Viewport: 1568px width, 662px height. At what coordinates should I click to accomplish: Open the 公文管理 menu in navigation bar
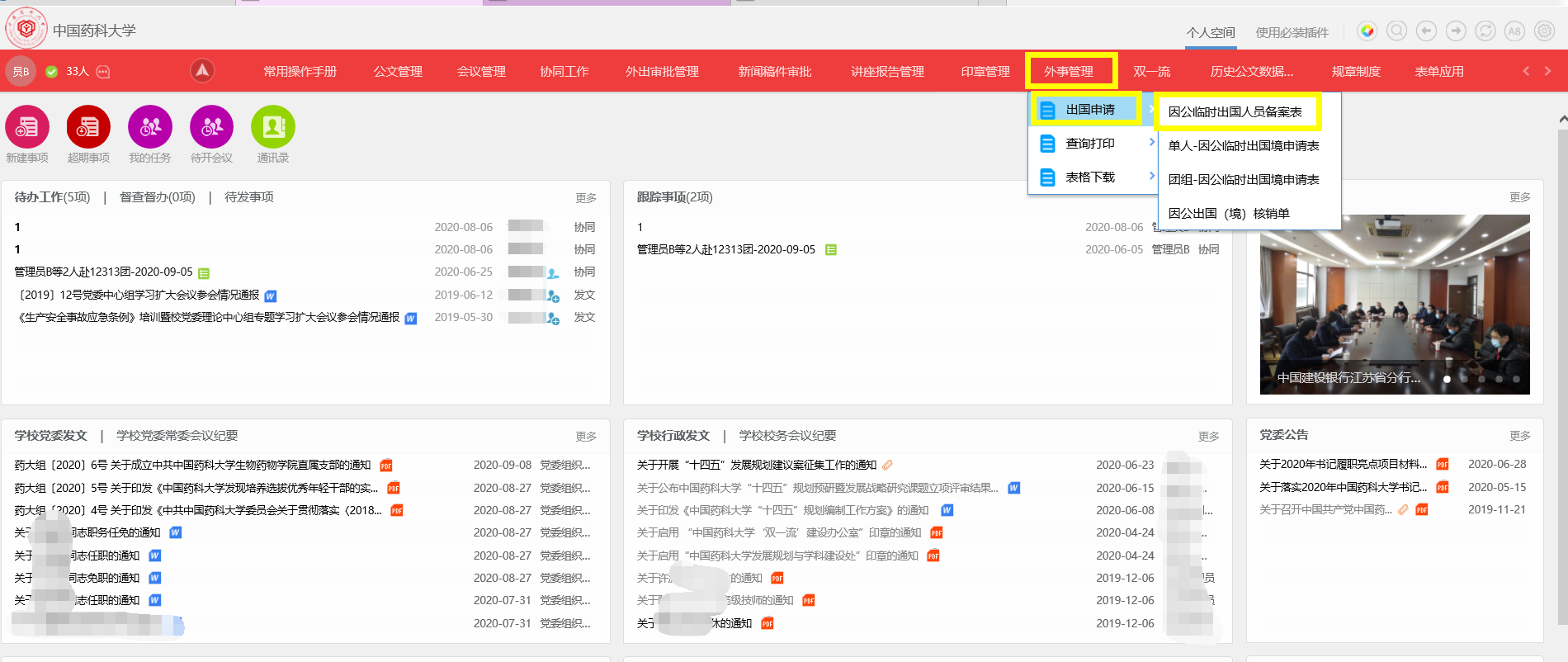398,72
